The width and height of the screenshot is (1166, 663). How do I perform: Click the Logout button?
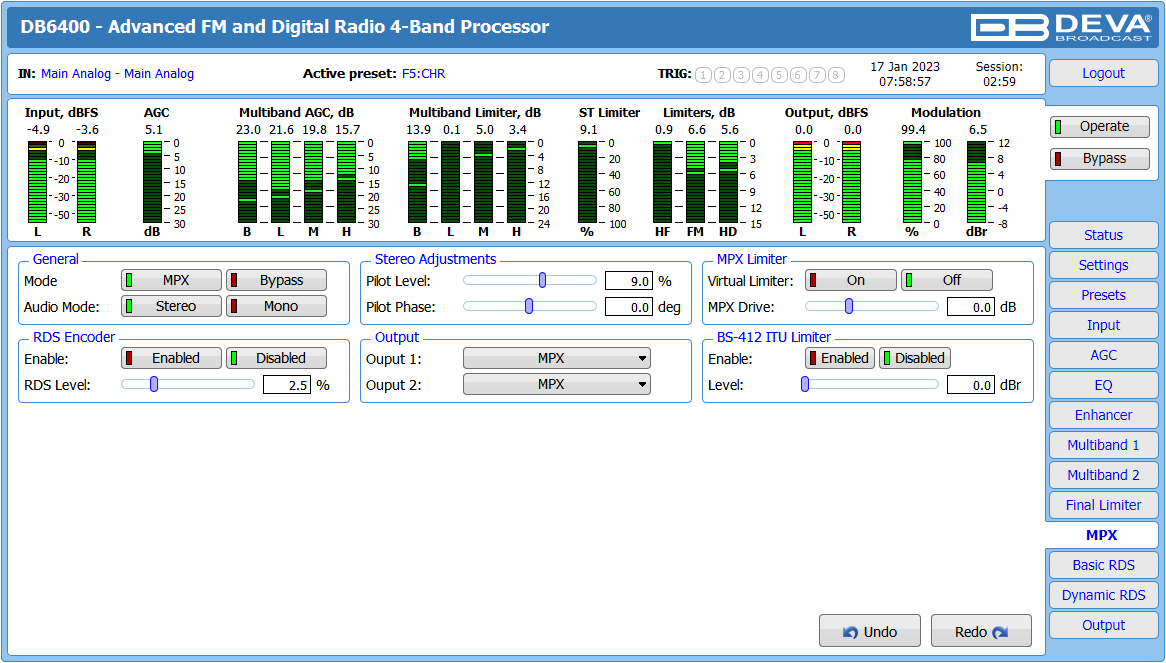[1104, 73]
